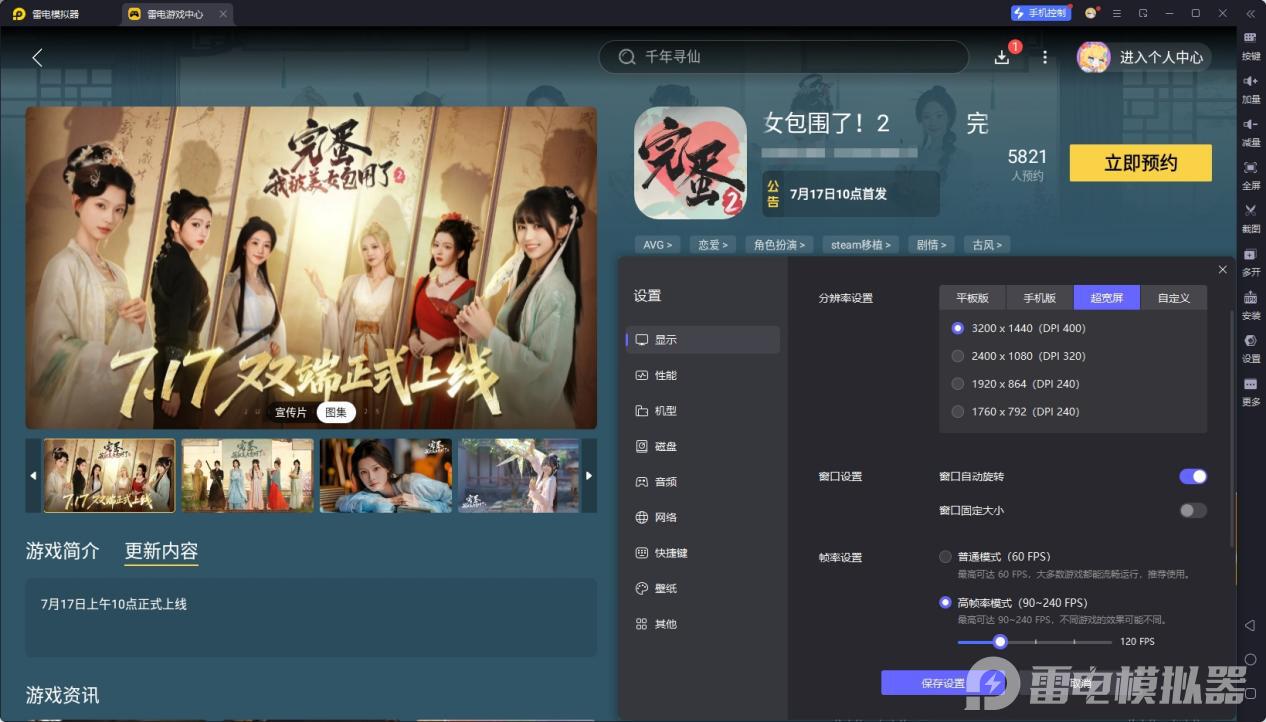This screenshot has height=722, width=1266.
Task: Switch to 手机版 resolution tab
Action: 1039,298
